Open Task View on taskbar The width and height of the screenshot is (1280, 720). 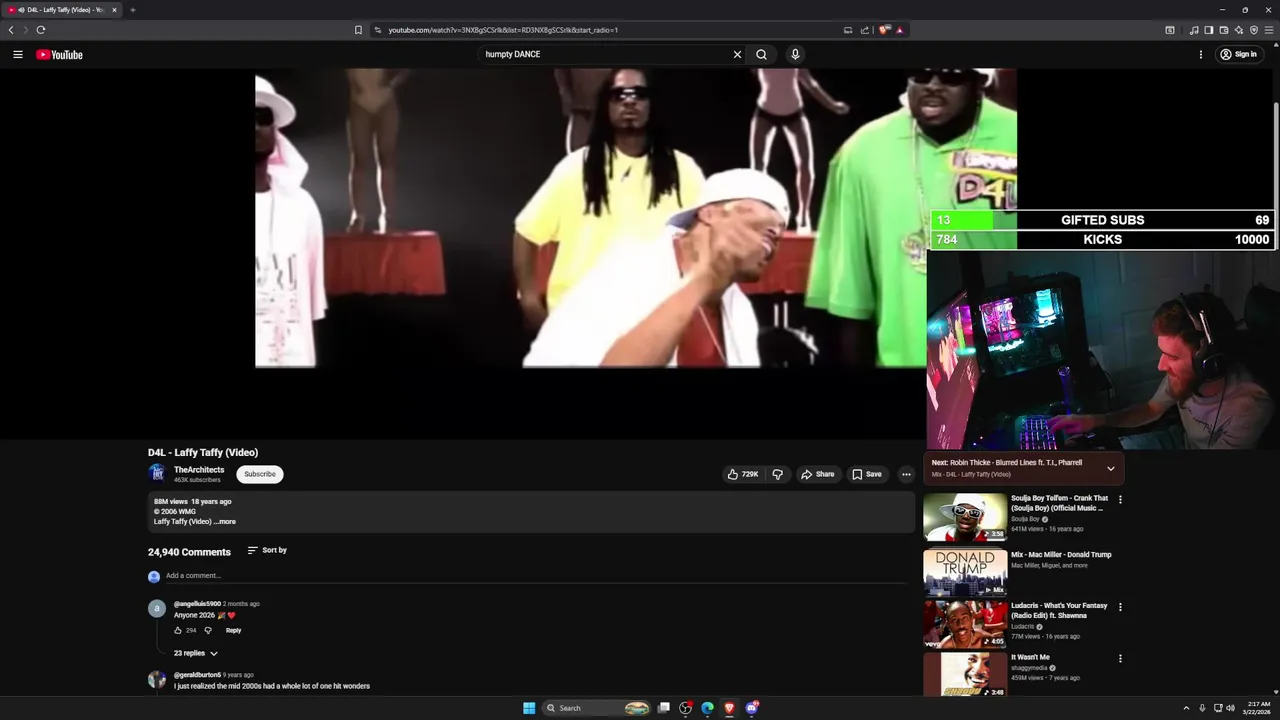pyautogui.click(x=663, y=708)
